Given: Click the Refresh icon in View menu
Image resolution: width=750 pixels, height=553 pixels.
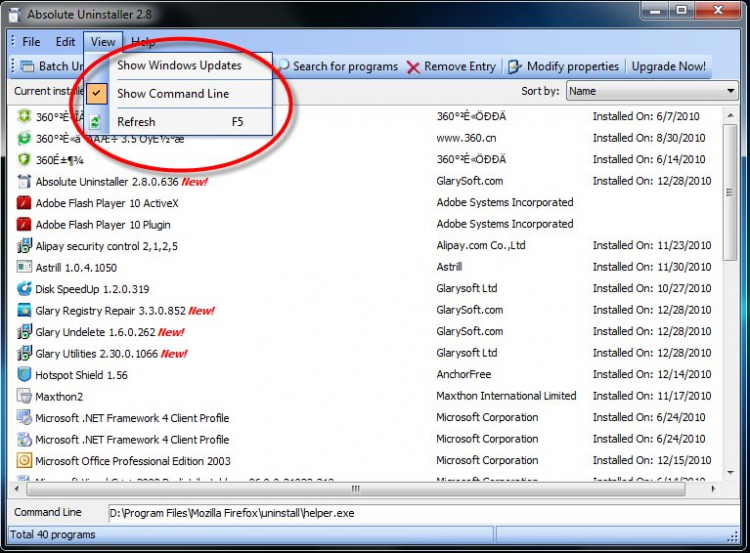Looking at the screenshot, I should [x=95, y=122].
